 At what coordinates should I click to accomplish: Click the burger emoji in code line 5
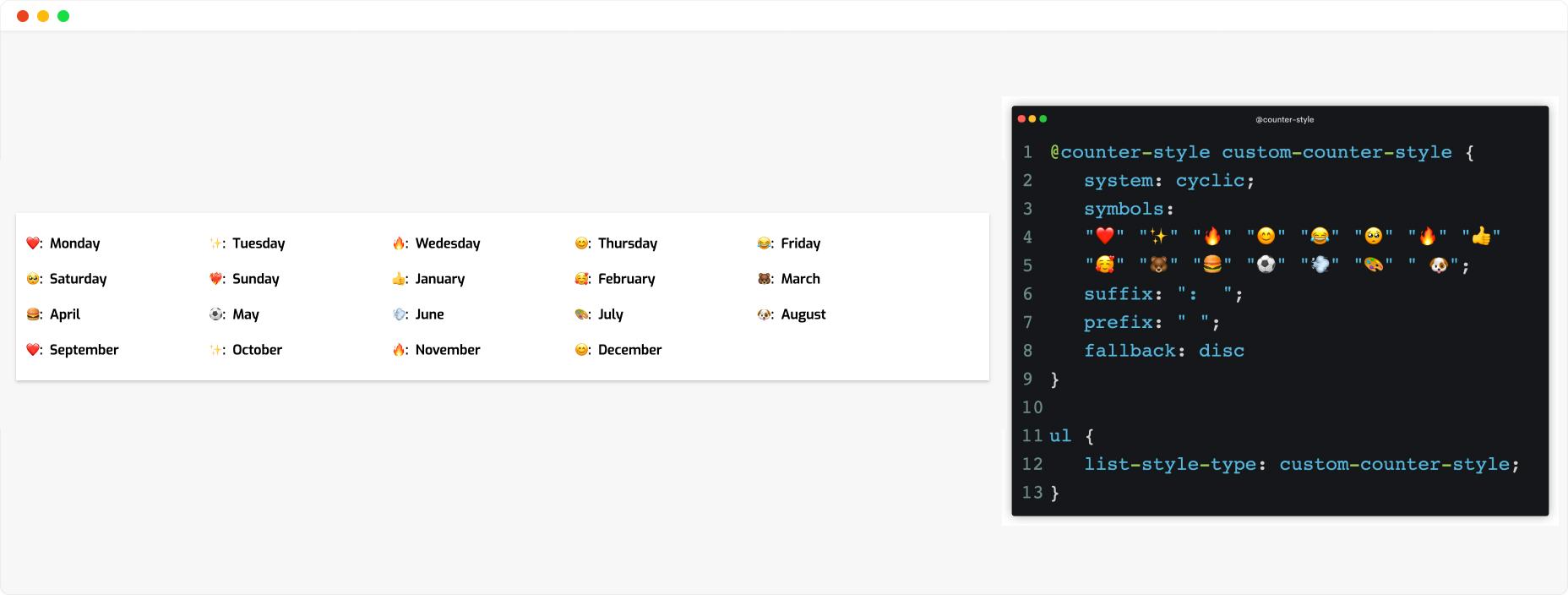coord(1212,265)
